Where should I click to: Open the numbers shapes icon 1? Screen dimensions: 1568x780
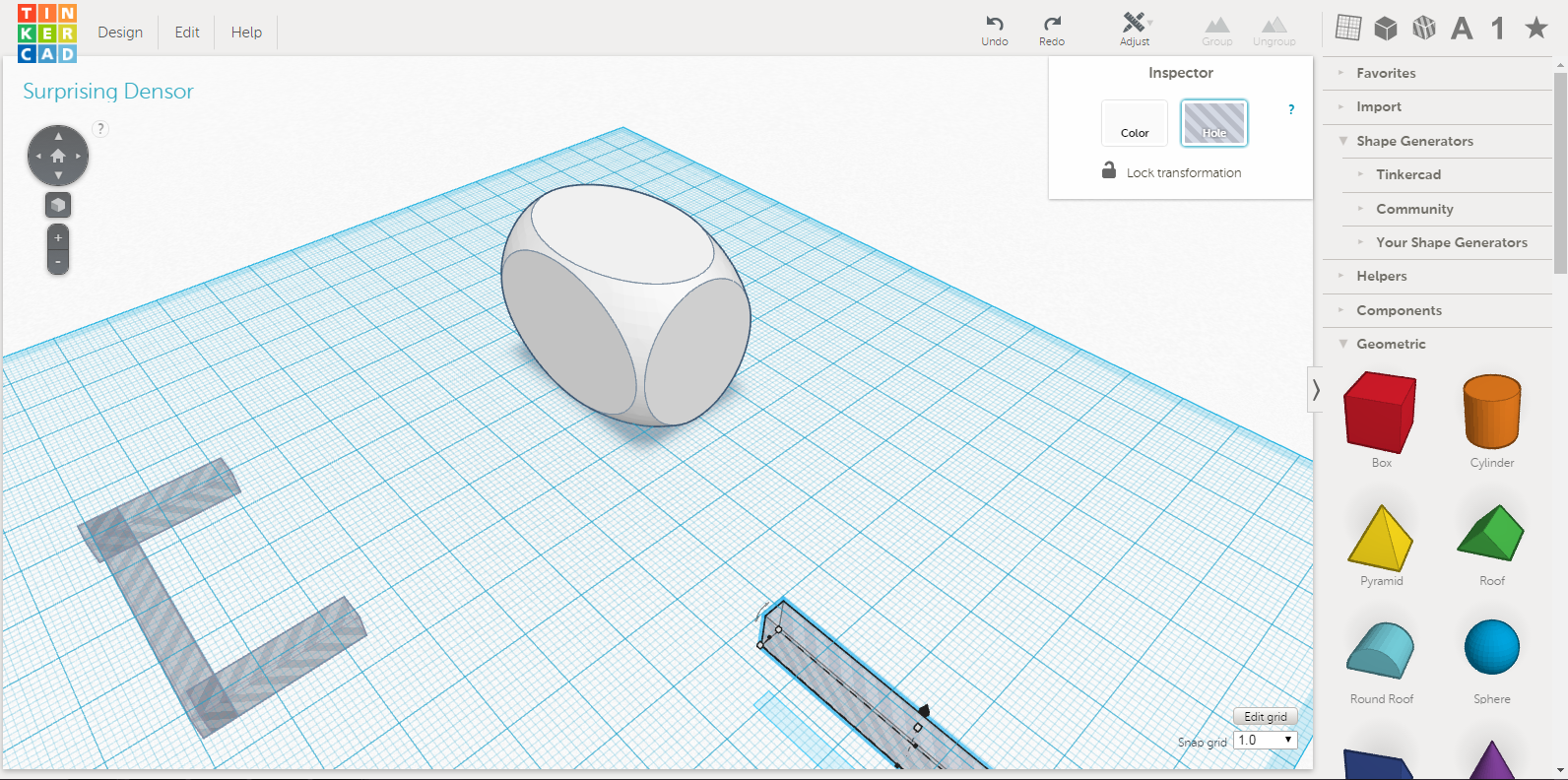click(x=1497, y=29)
